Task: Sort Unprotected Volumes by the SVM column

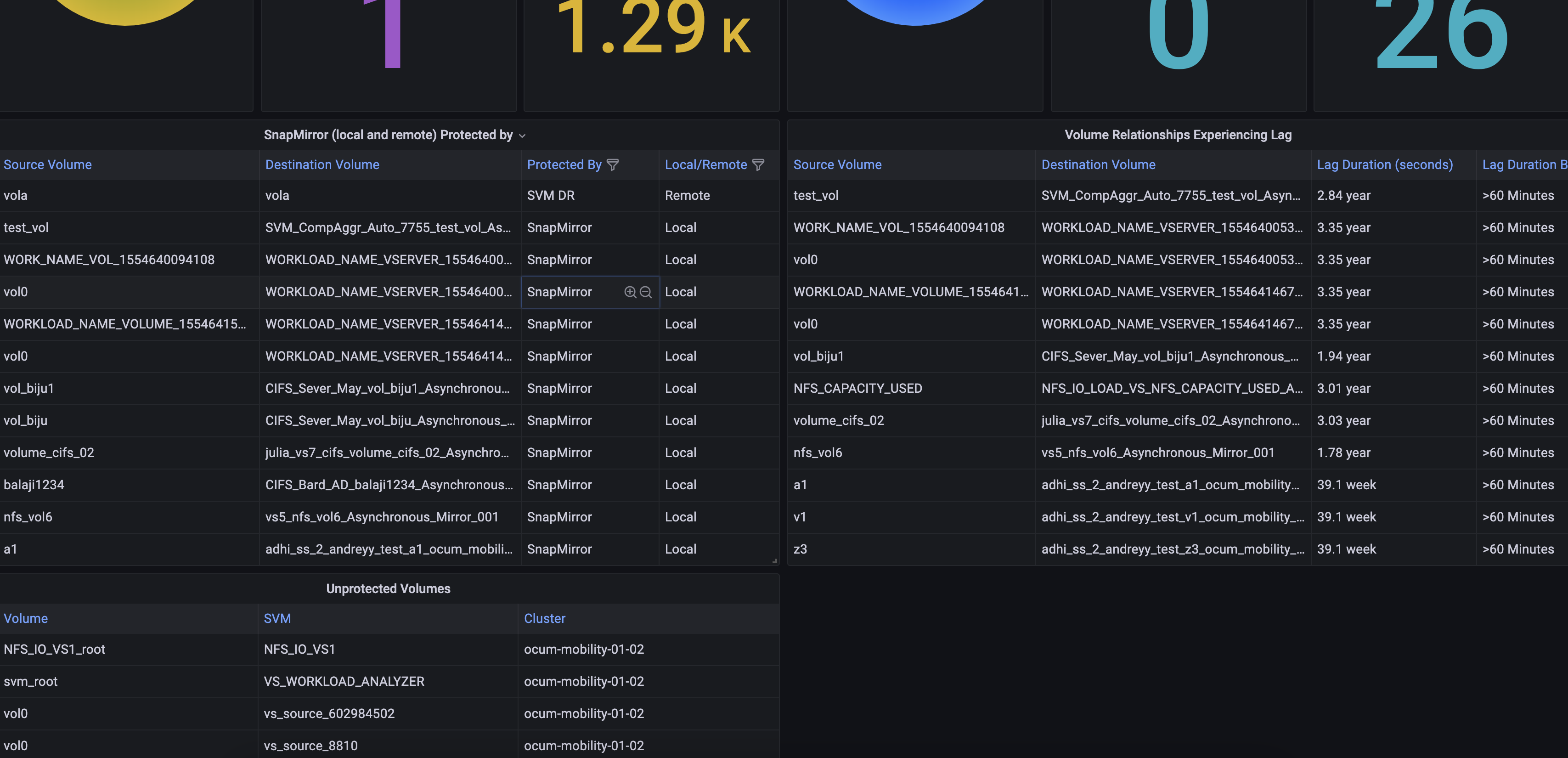Action: pos(277,619)
